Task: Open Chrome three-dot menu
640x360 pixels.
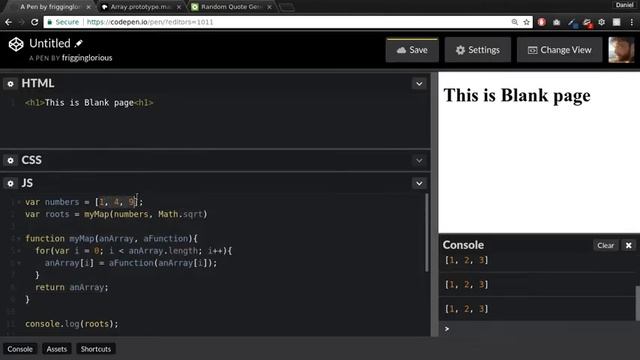Action: click(632, 22)
